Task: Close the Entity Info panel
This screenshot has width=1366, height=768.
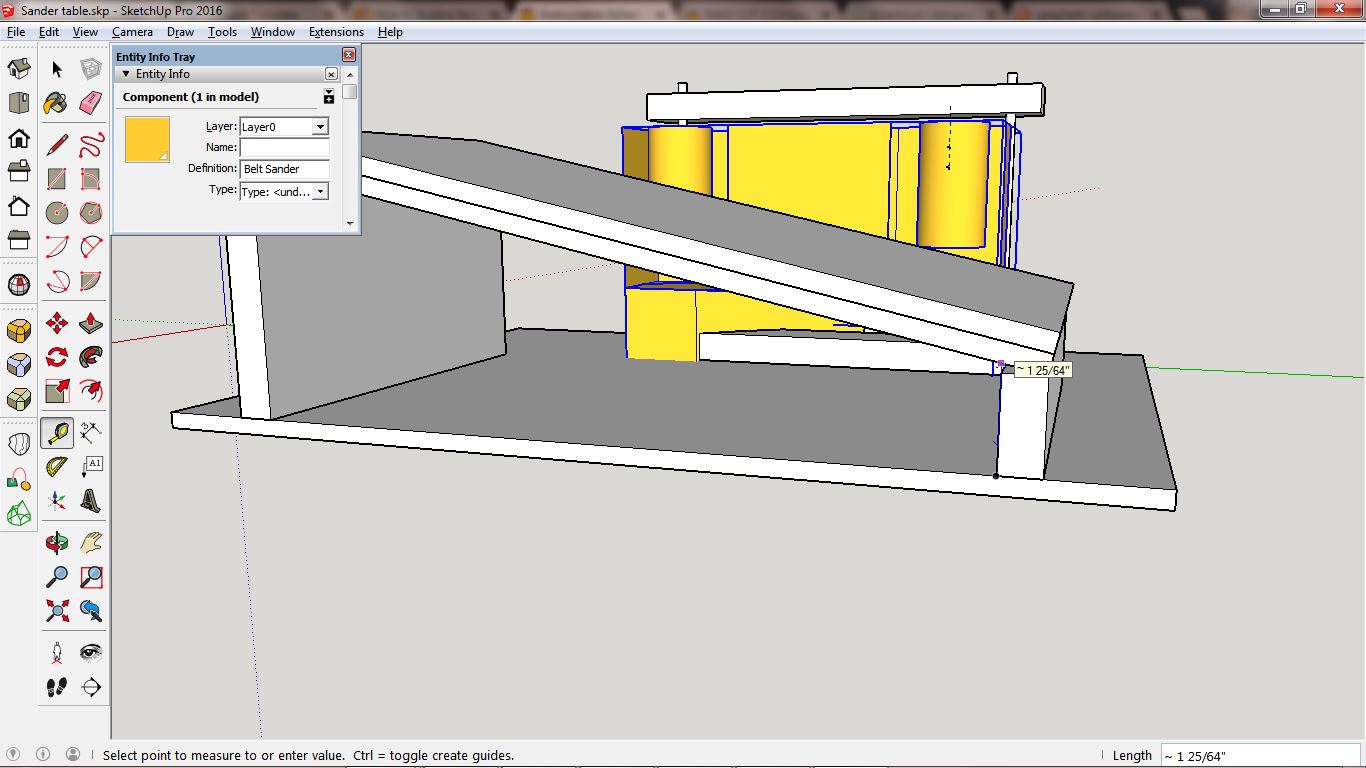Action: pyautogui.click(x=331, y=74)
